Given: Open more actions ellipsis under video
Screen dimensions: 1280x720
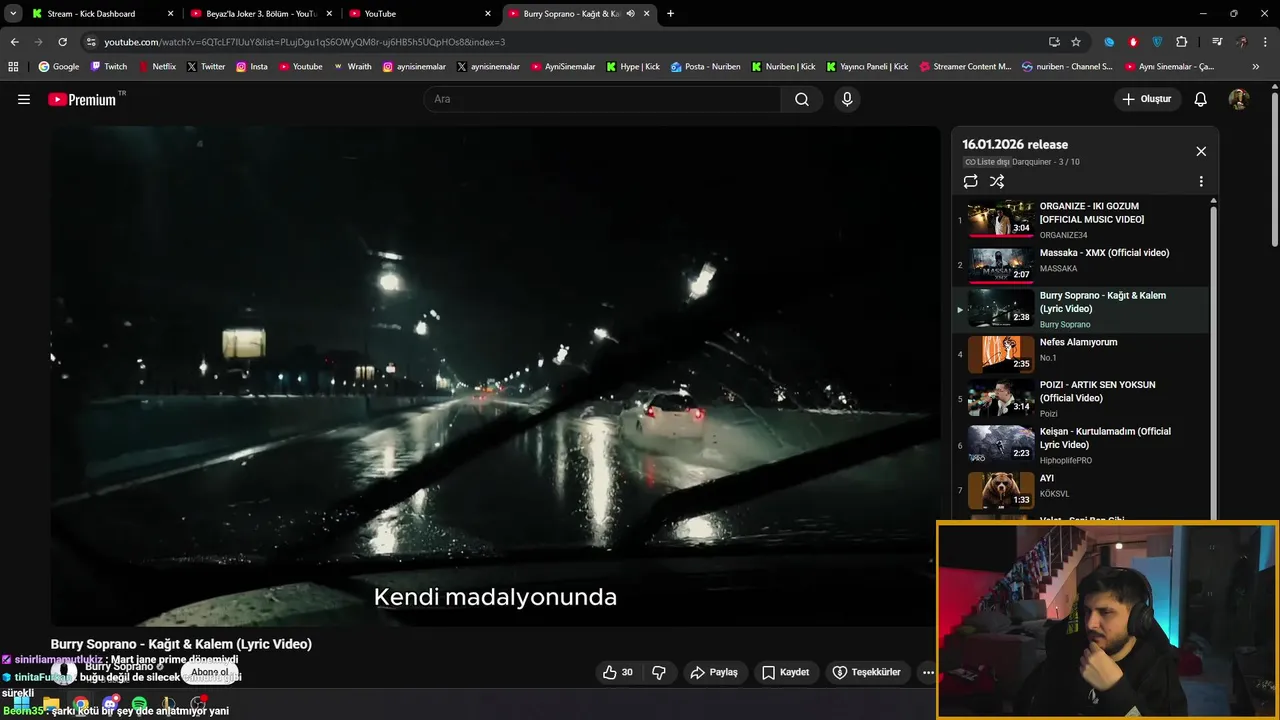Looking at the screenshot, I should (x=928, y=672).
